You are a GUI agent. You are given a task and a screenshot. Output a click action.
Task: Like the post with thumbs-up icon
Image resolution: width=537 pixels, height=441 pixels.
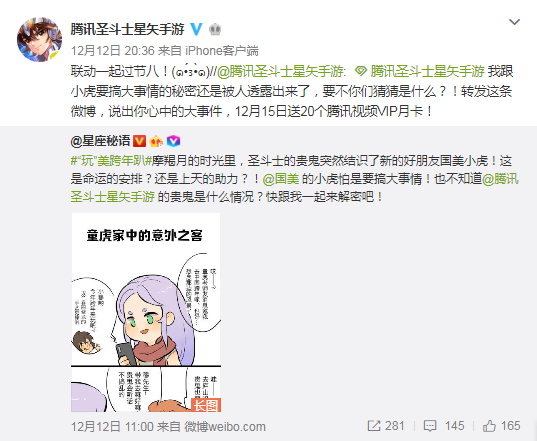[489, 426]
